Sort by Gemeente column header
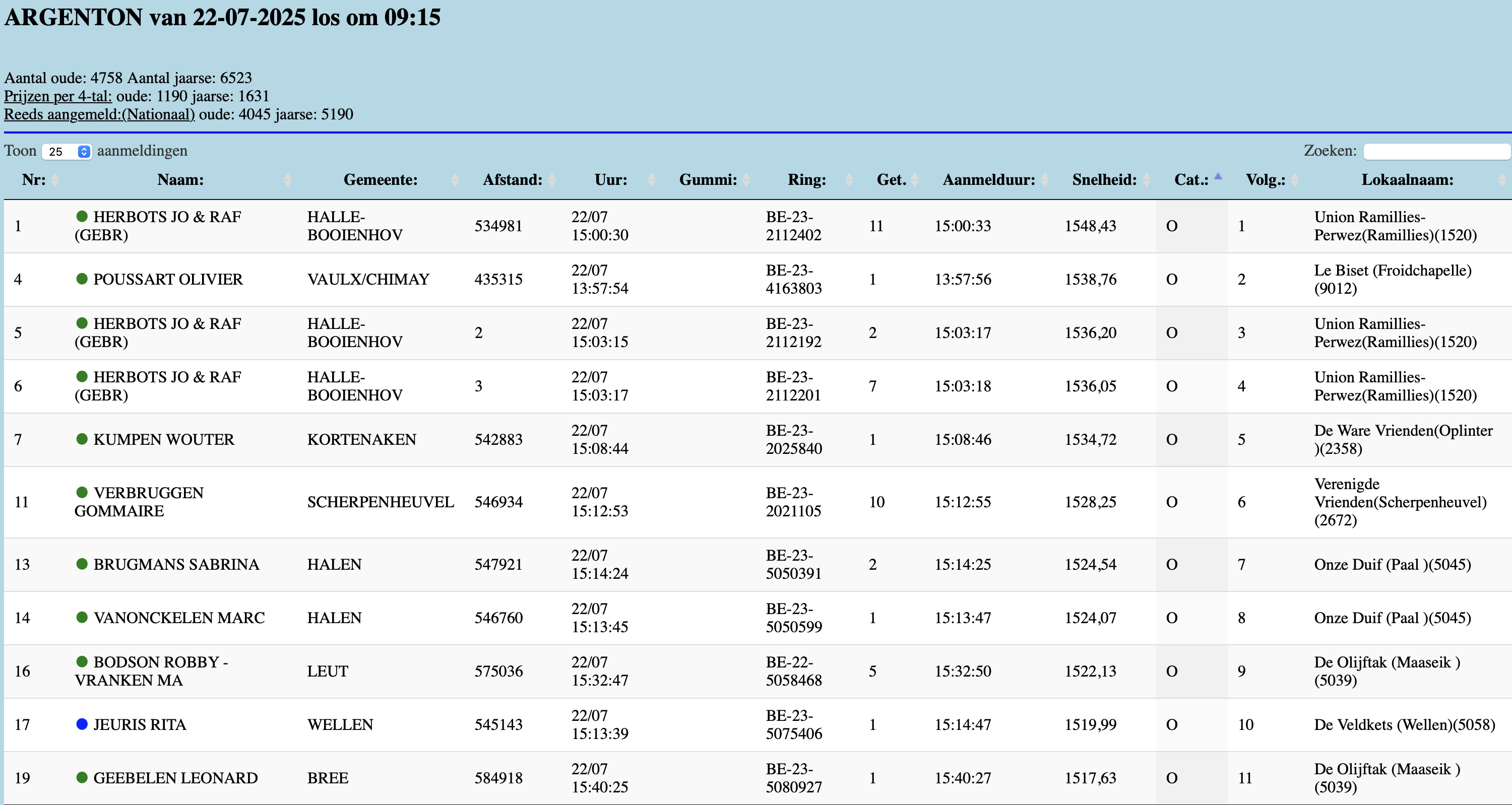The height and width of the screenshot is (805, 1512). pos(381,179)
